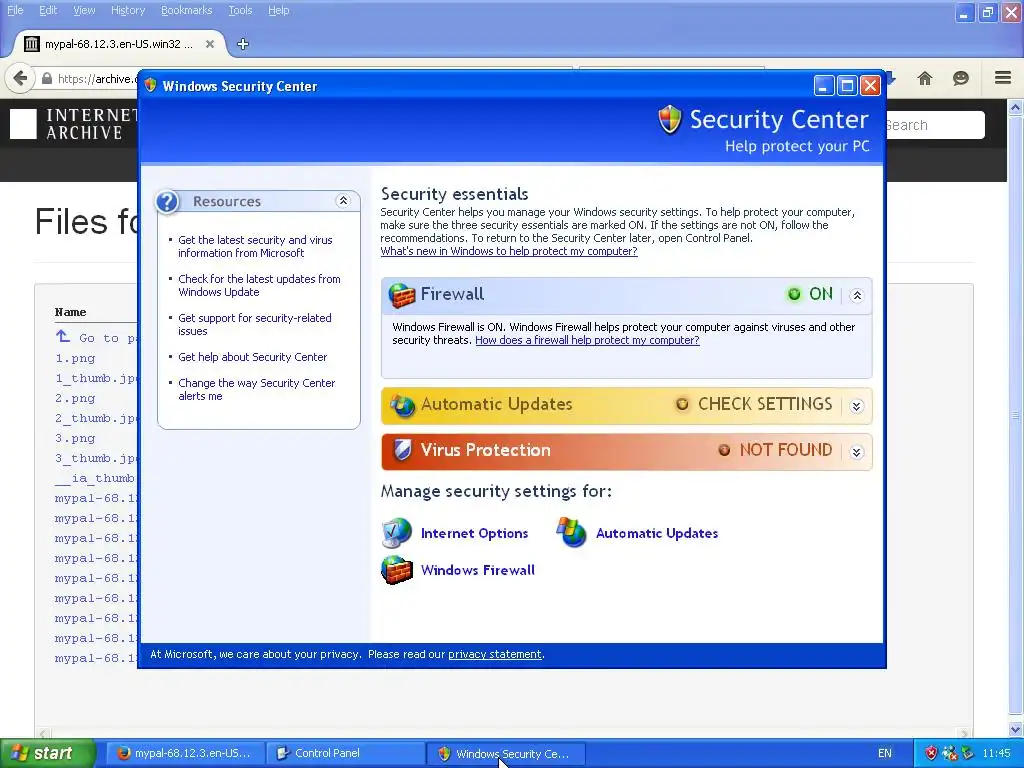1024x768 pixels.
Task: Open the privacy statement link
Action: click(x=495, y=654)
